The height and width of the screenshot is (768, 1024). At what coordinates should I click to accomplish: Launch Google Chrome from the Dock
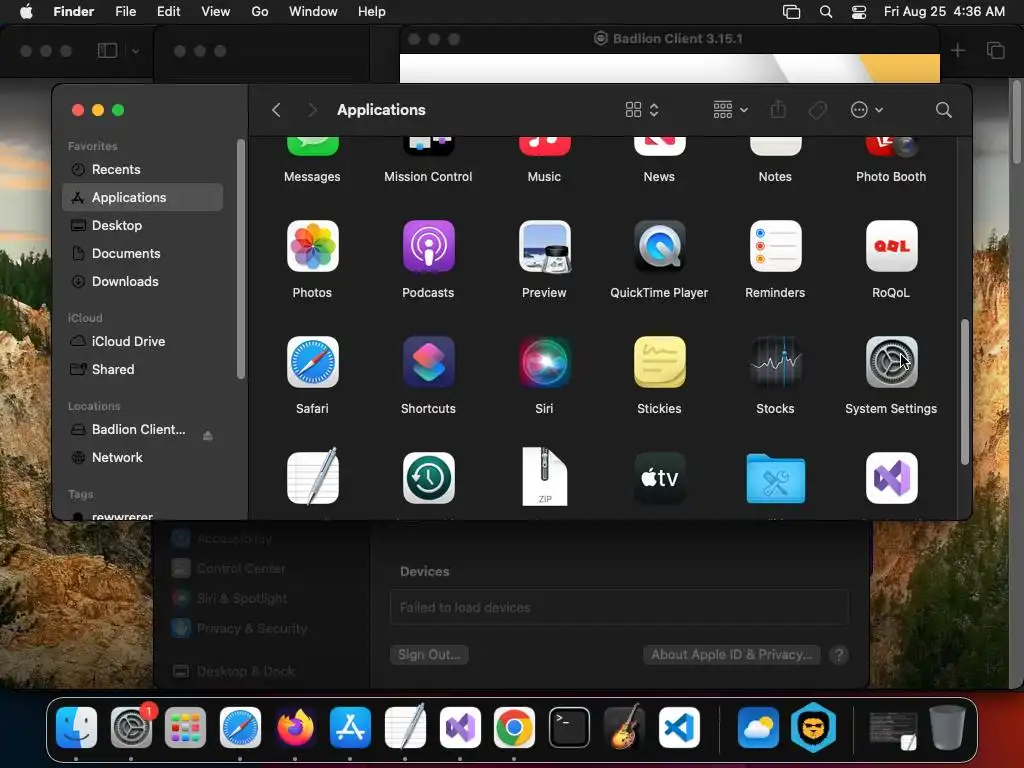[514, 727]
